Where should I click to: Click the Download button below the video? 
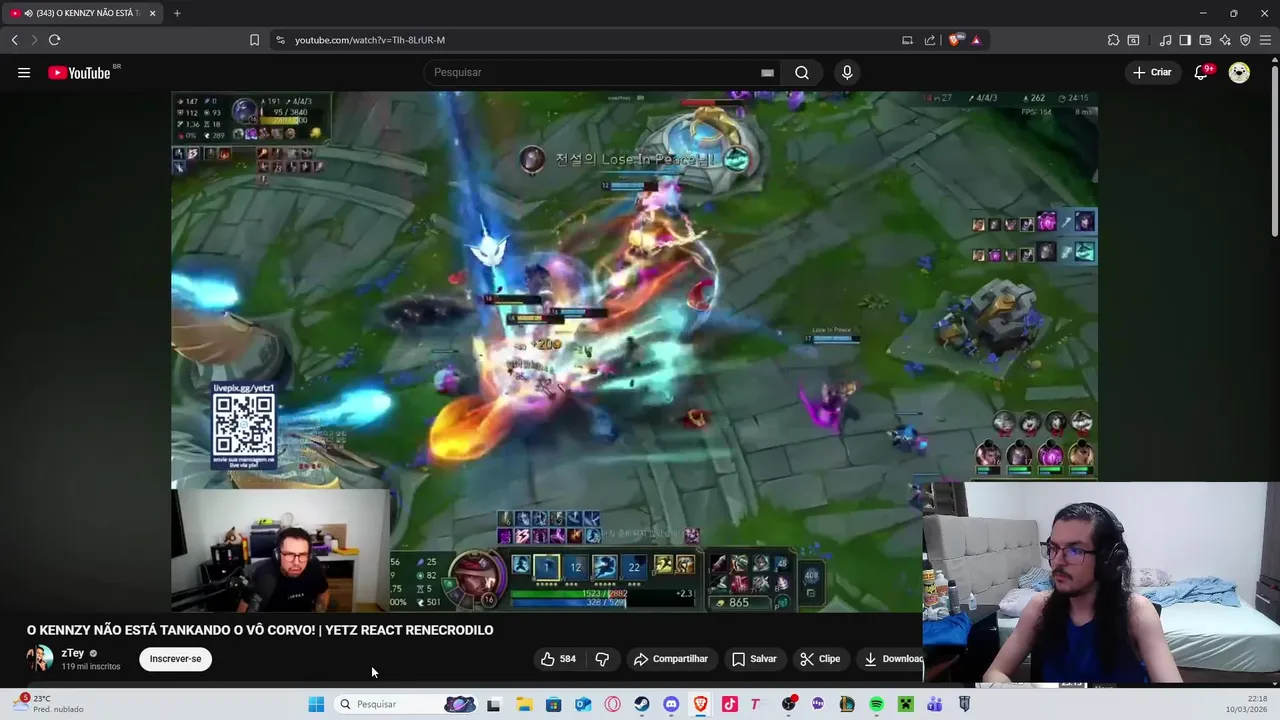pos(890,659)
